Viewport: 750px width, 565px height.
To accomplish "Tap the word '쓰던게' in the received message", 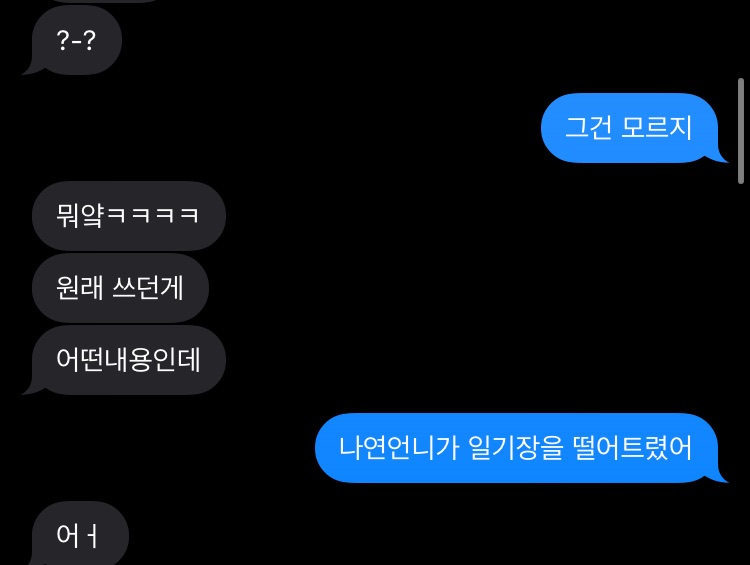I will [x=148, y=288].
